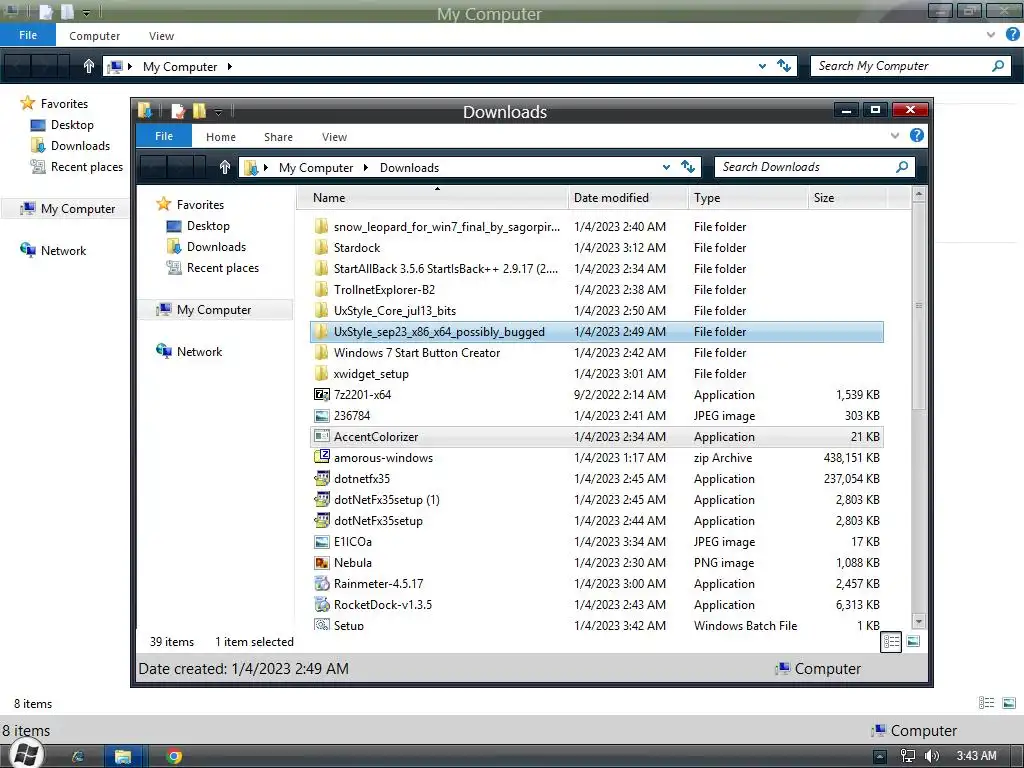Image resolution: width=1024 pixels, height=768 pixels.
Task: Sort files by the Size column
Action: 847,198
